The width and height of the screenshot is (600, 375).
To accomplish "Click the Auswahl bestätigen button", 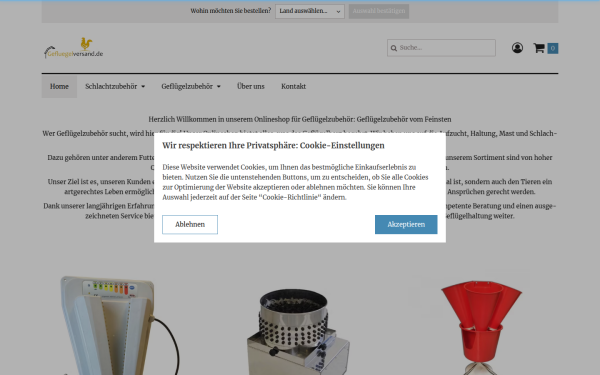I will [379, 11].
